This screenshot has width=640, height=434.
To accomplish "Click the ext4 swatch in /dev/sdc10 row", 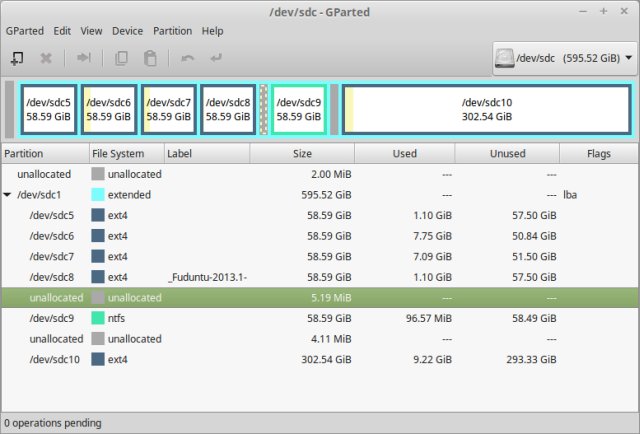I will (x=98, y=359).
